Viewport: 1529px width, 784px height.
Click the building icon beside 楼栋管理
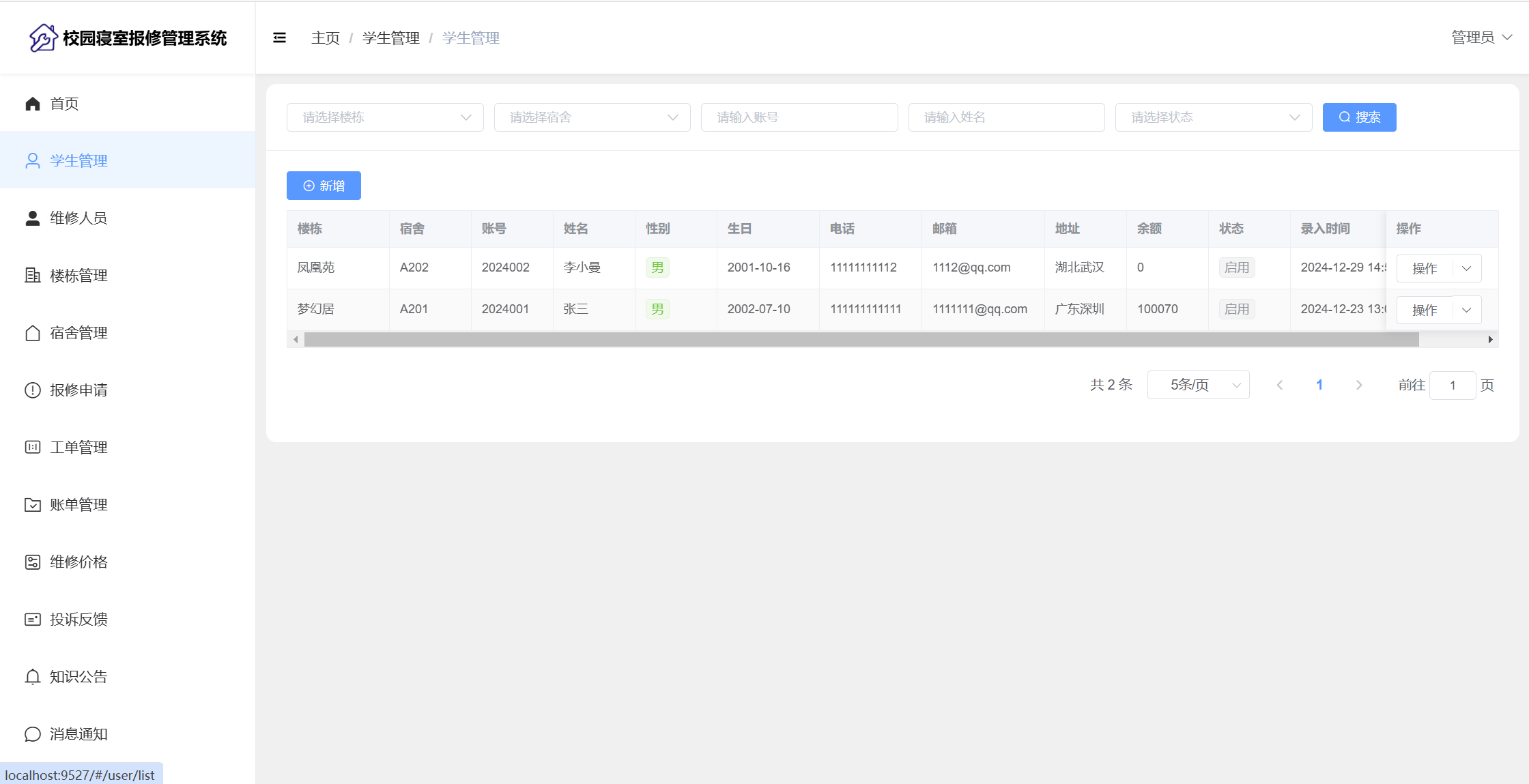[x=33, y=276]
